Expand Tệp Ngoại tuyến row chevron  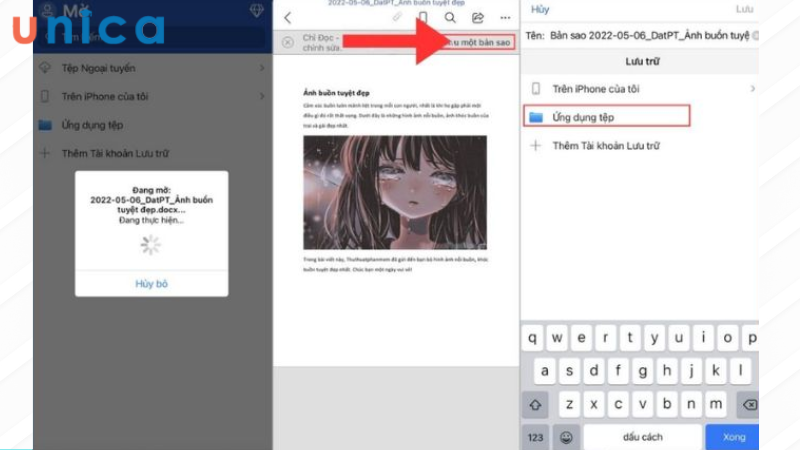point(262,68)
